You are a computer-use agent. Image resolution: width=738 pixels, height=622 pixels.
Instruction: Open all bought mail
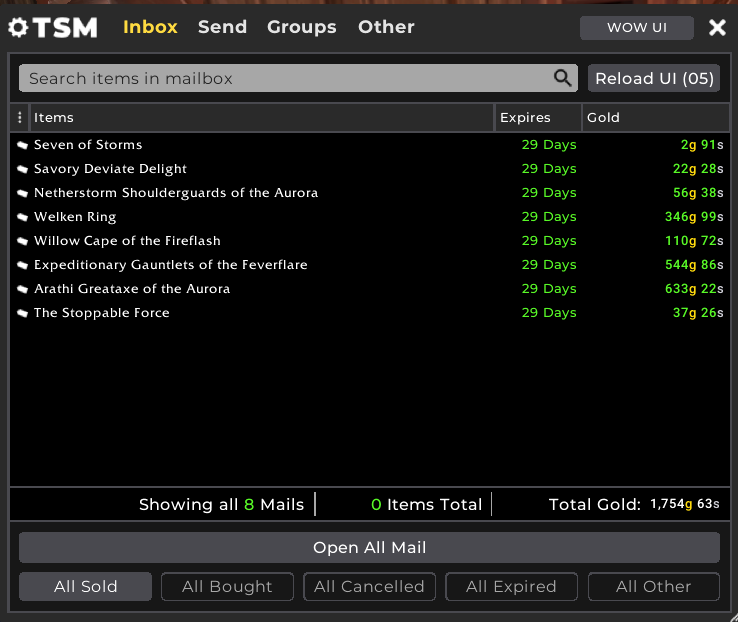point(227,586)
